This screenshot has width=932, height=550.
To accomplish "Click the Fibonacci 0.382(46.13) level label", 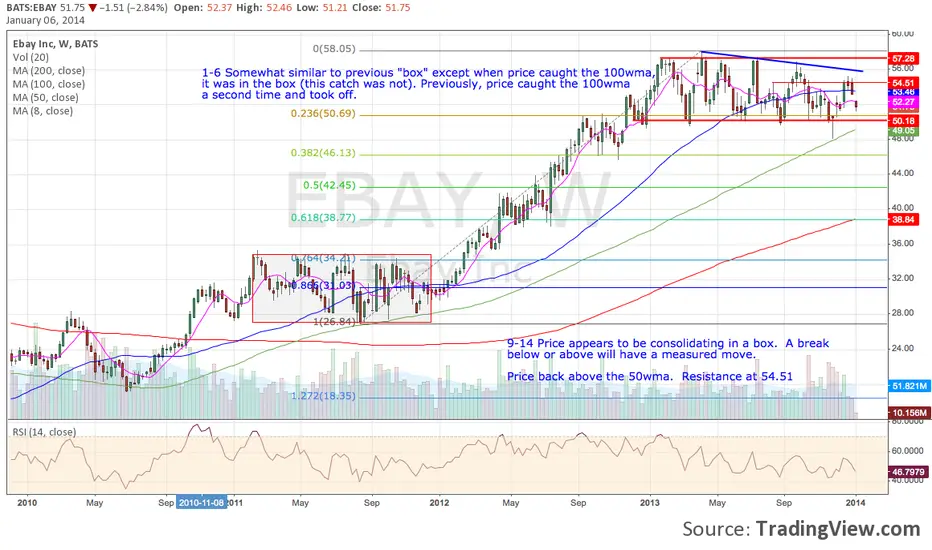I will click(323, 153).
